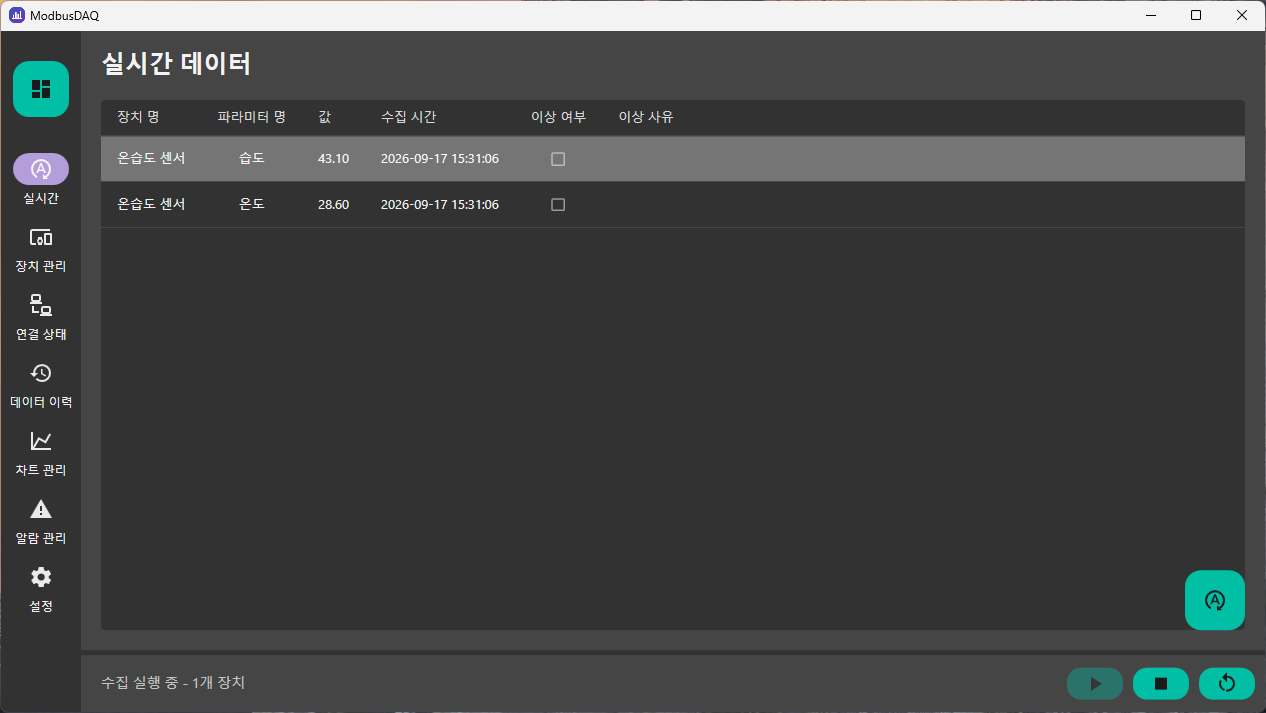Toggle 이상 여부 checkbox for 습도 row
This screenshot has height=713, width=1266.
click(558, 159)
